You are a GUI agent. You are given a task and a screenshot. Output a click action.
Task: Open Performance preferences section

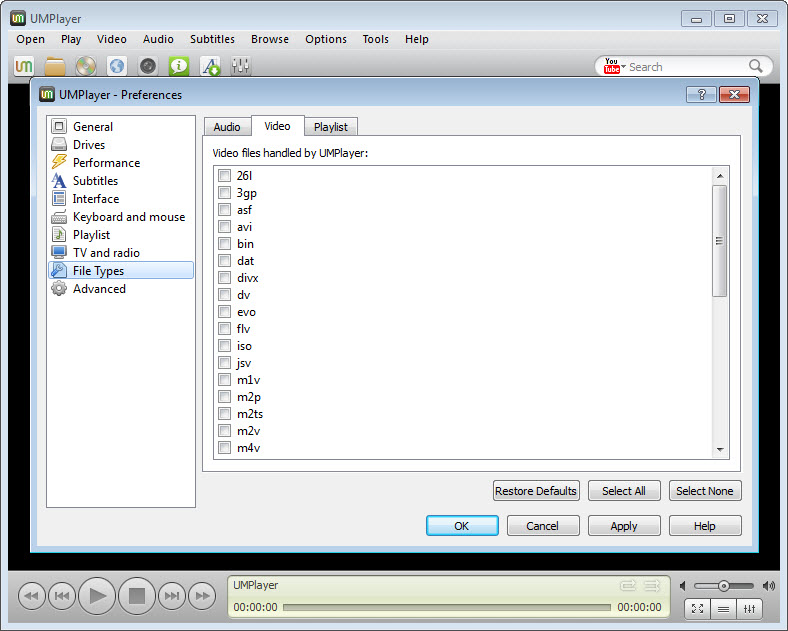(x=121, y=163)
